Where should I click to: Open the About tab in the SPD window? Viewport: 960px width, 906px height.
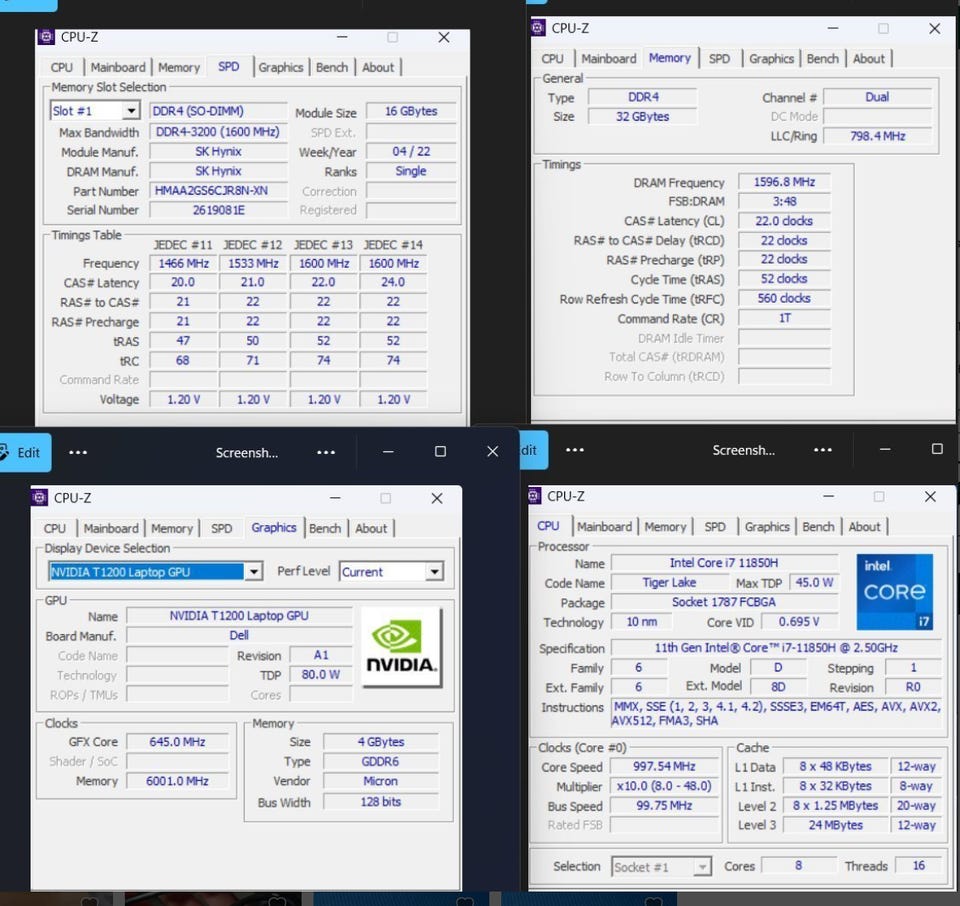pyautogui.click(x=378, y=67)
